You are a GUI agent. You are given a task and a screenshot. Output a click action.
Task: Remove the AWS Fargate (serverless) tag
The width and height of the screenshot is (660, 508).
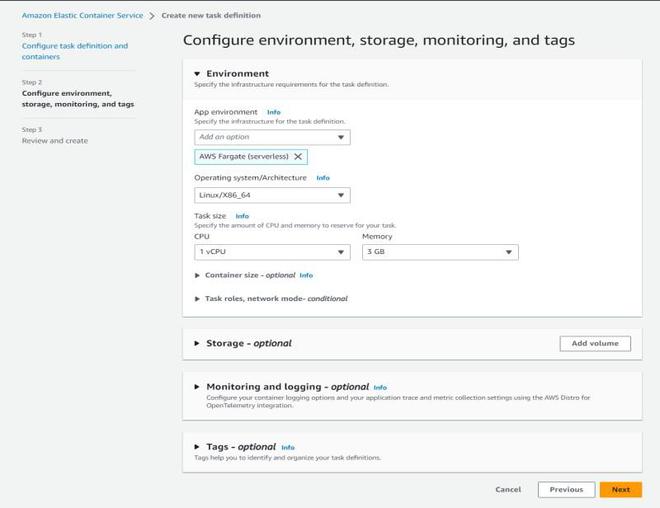pyautogui.click(x=298, y=157)
